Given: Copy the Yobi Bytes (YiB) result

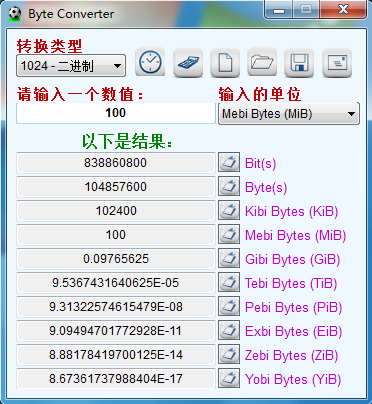Looking at the screenshot, I should click(229, 378).
